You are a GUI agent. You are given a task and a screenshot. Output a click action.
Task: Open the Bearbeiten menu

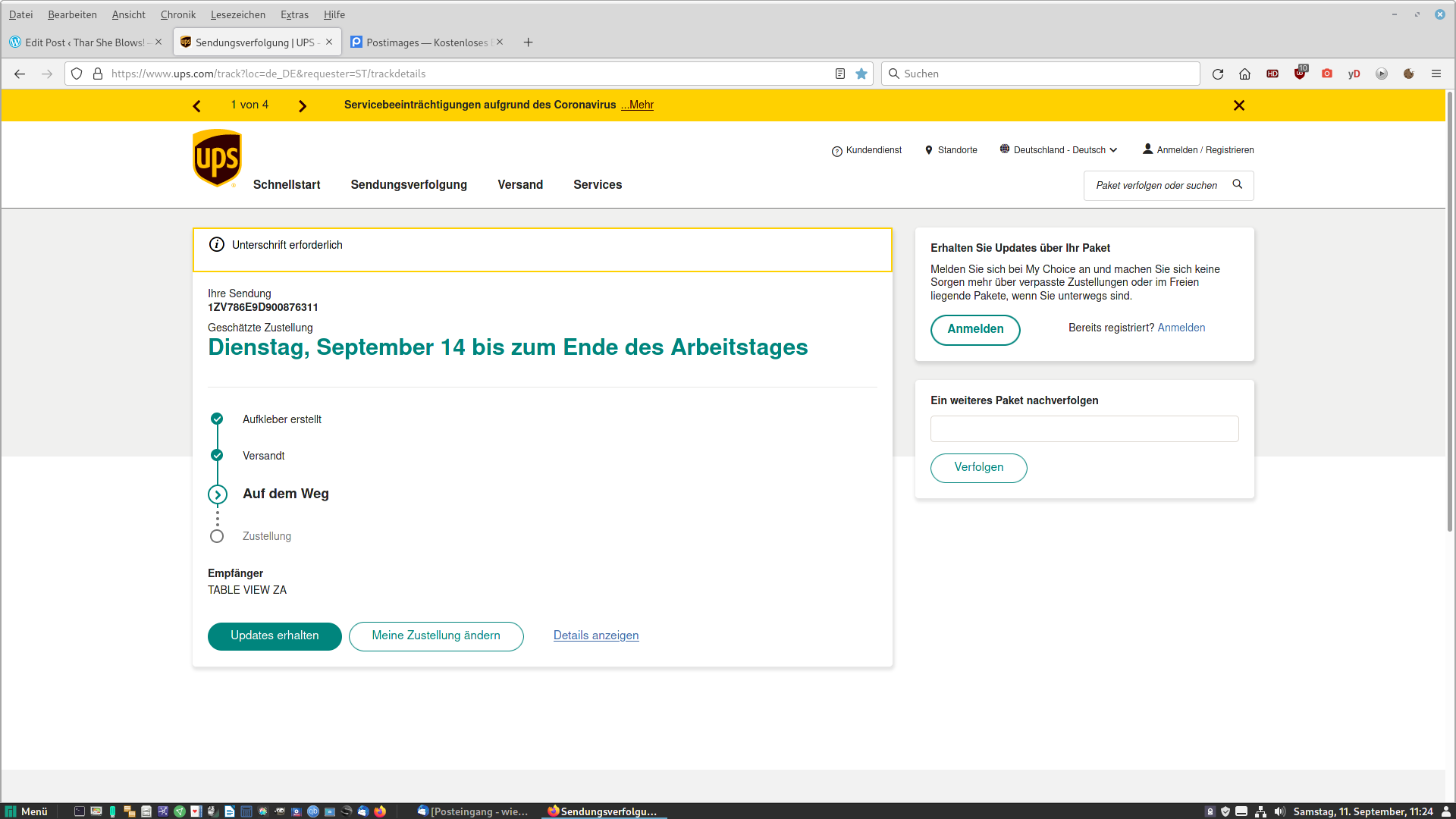[72, 14]
